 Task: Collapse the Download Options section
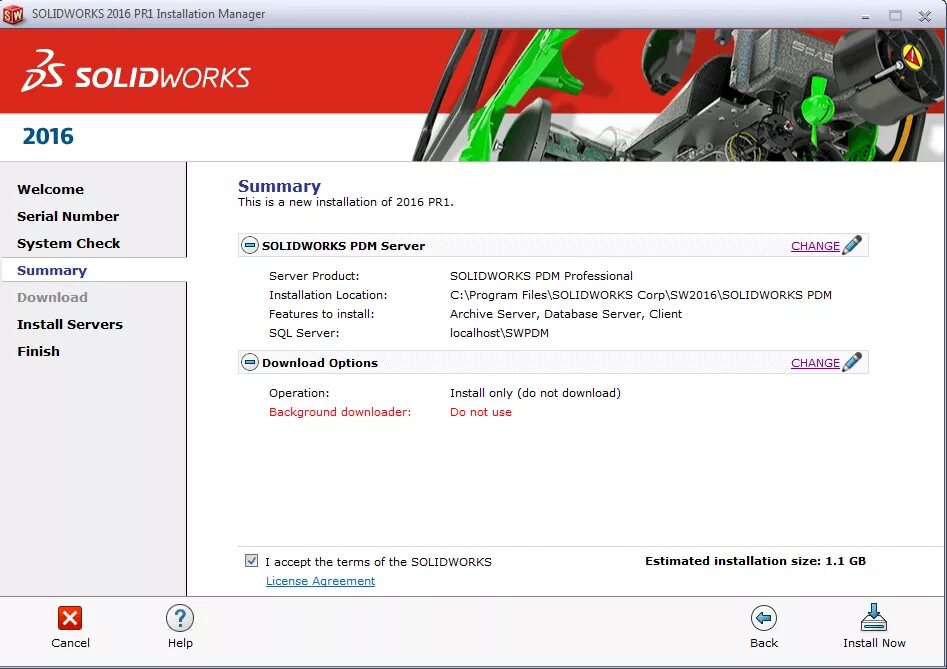(x=249, y=362)
